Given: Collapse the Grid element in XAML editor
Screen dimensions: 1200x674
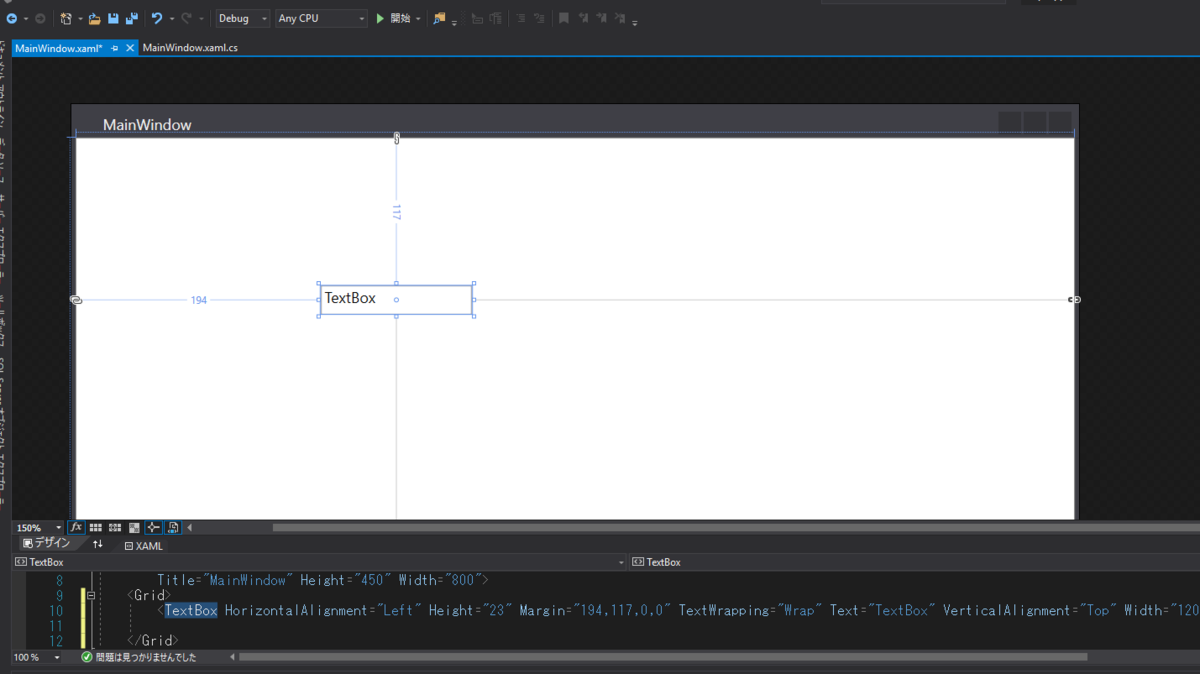Looking at the screenshot, I should point(90,595).
